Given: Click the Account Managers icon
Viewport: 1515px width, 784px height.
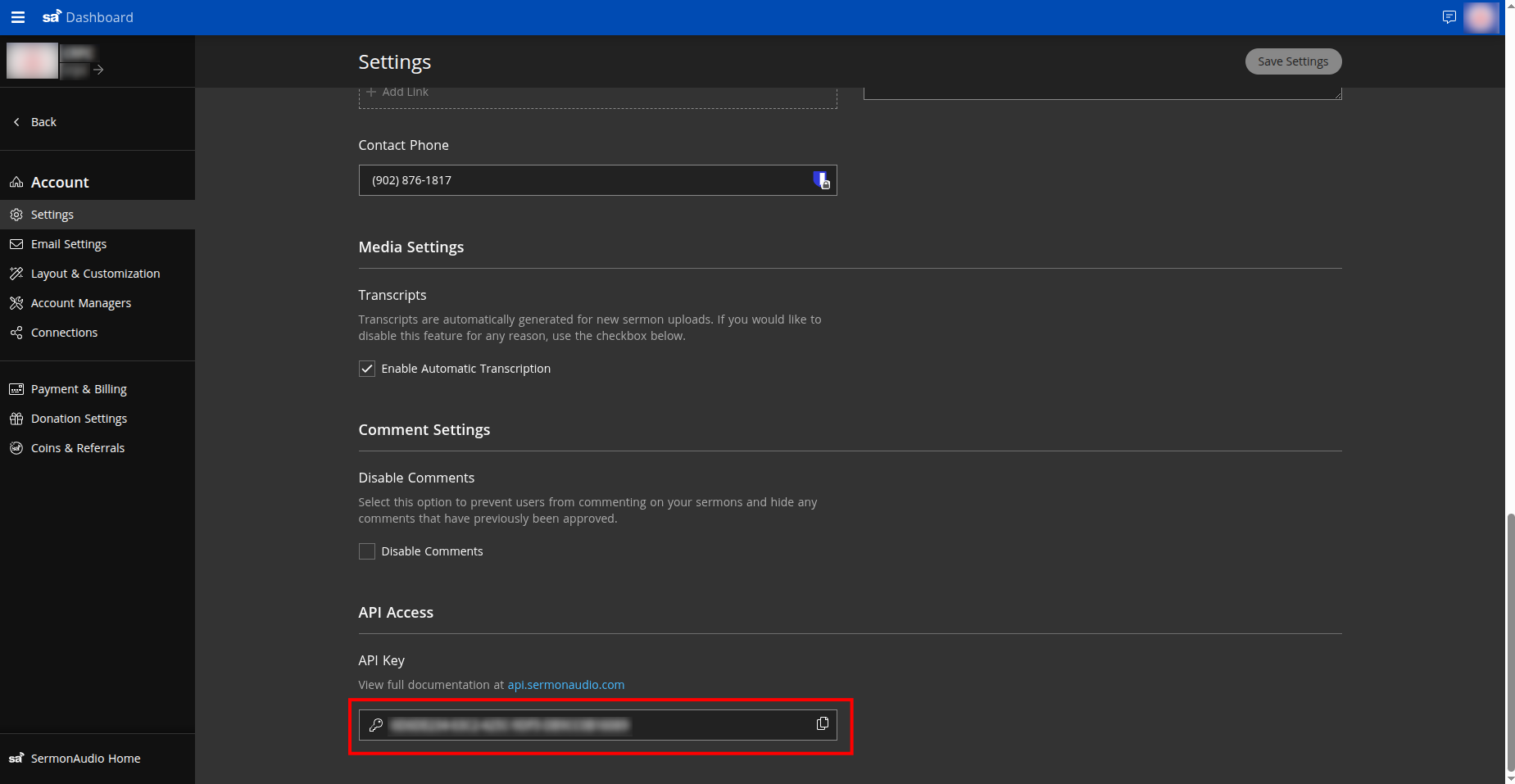Looking at the screenshot, I should 16,303.
